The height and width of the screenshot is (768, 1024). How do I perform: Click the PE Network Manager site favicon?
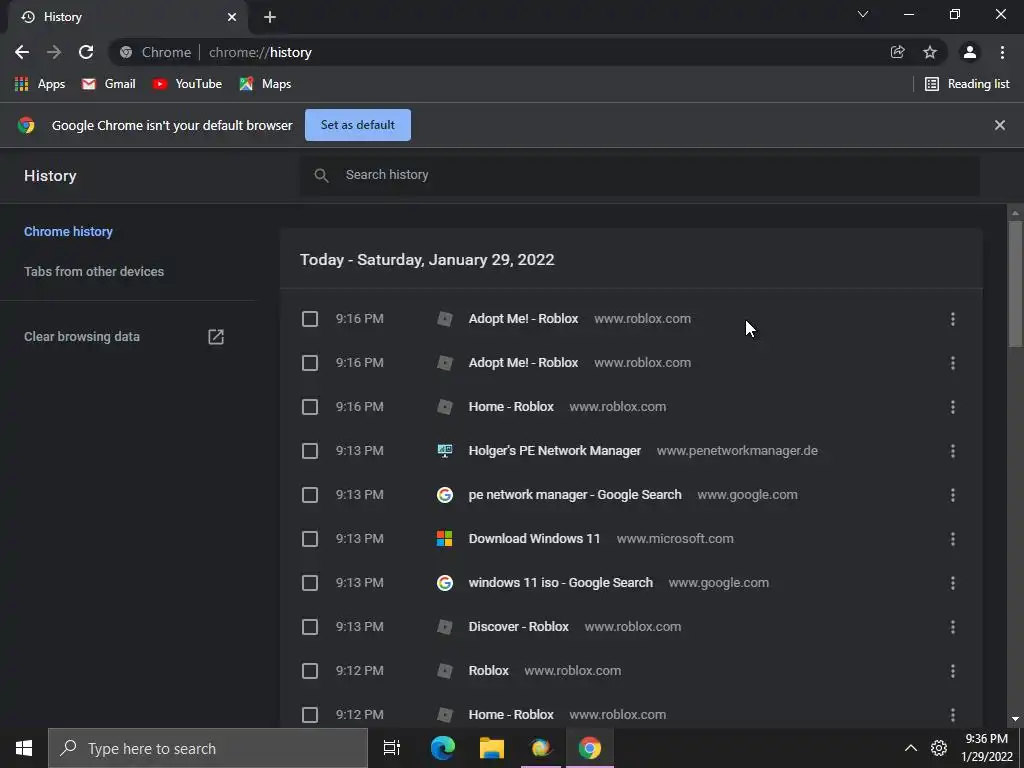pyautogui.click(x=445, y=451)
